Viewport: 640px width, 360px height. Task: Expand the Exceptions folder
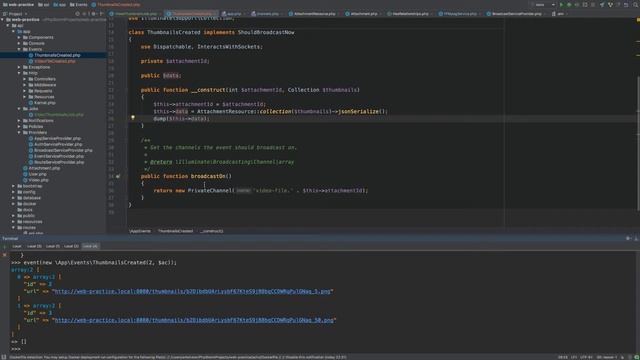point(19,67)
